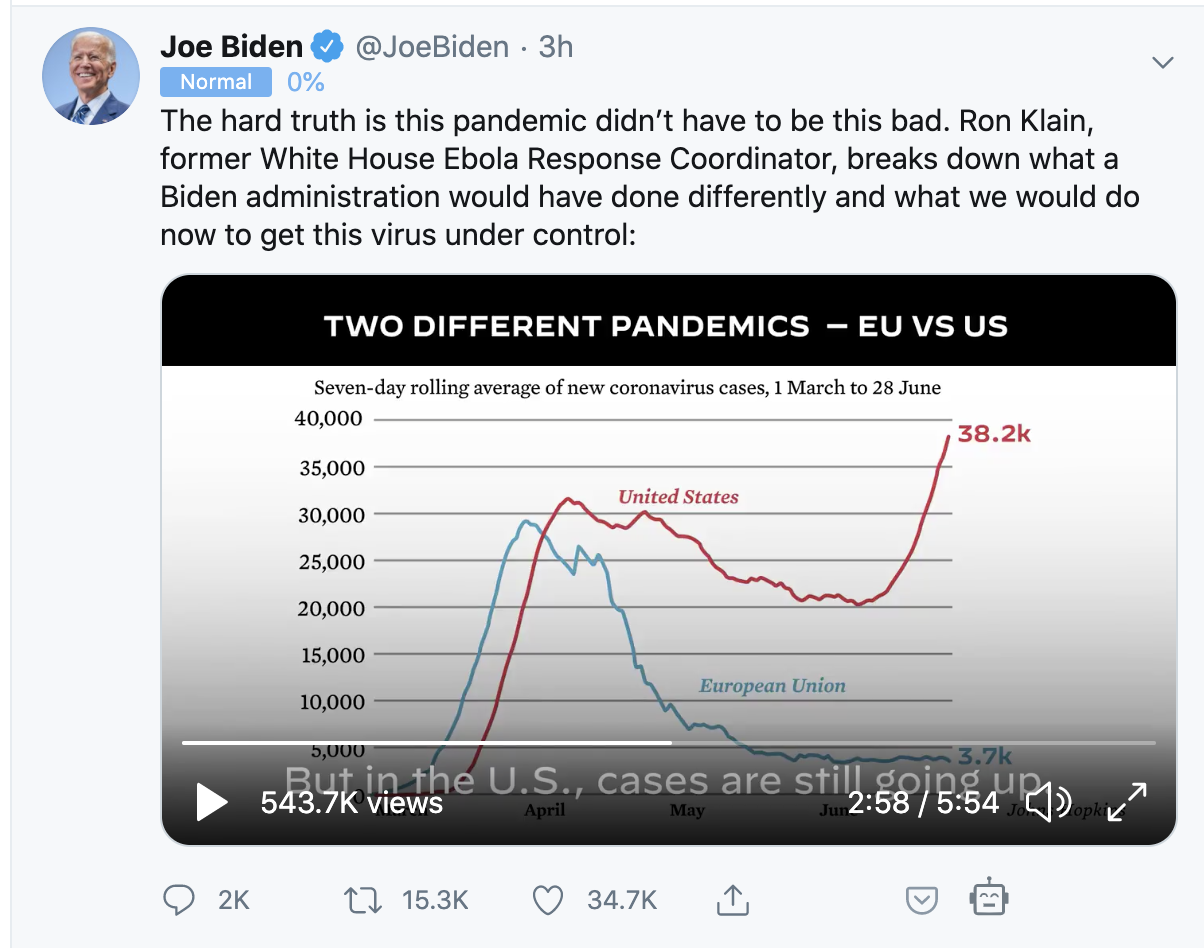1204x948 pixels.
Task: Click the 0% score indicator
Action: point(305,82)
